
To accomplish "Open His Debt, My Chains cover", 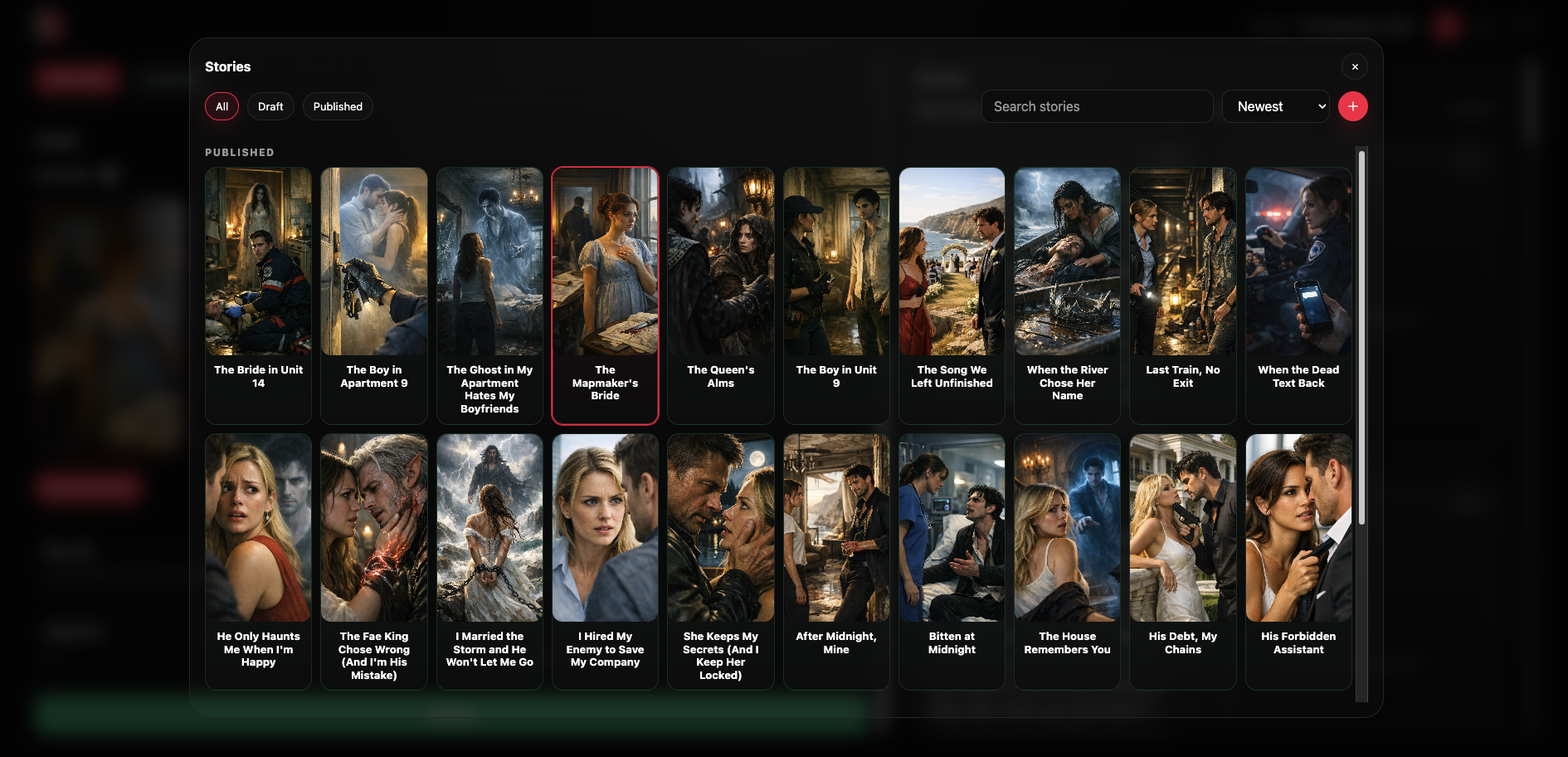I will coord(1183,528).
